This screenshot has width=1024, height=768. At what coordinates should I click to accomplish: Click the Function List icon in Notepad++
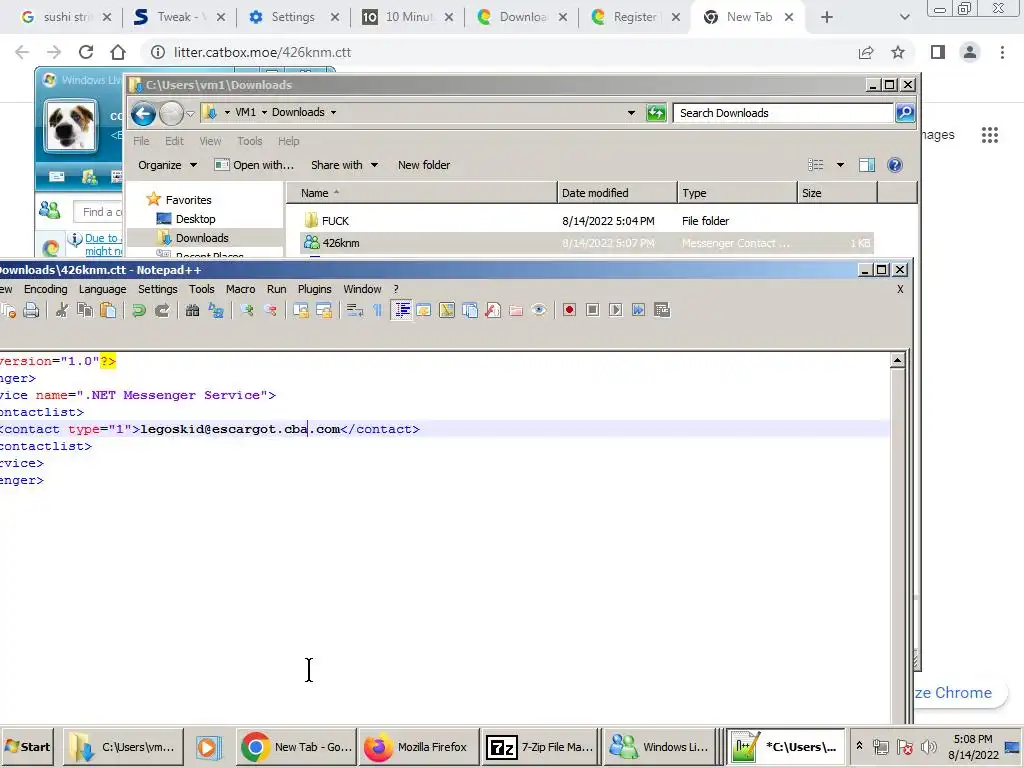(x=493, y=310)
